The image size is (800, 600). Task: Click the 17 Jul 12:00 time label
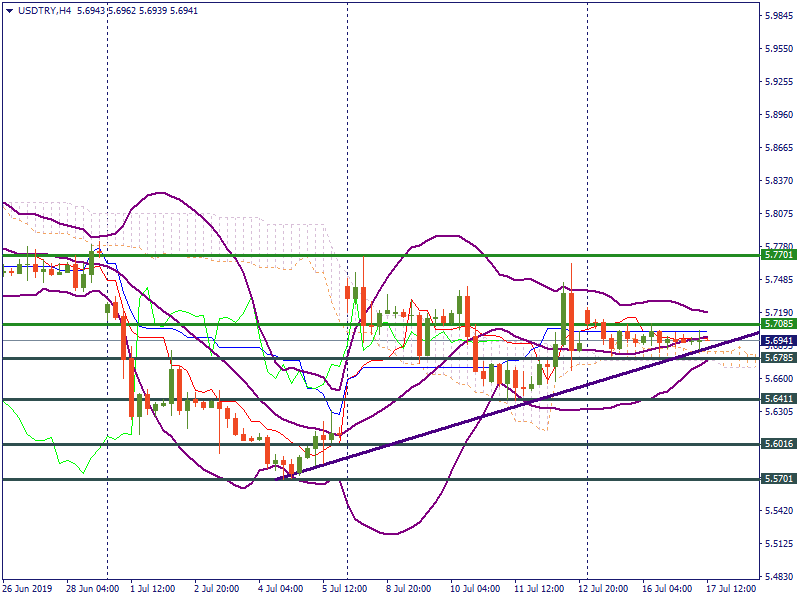coord(730,590)
